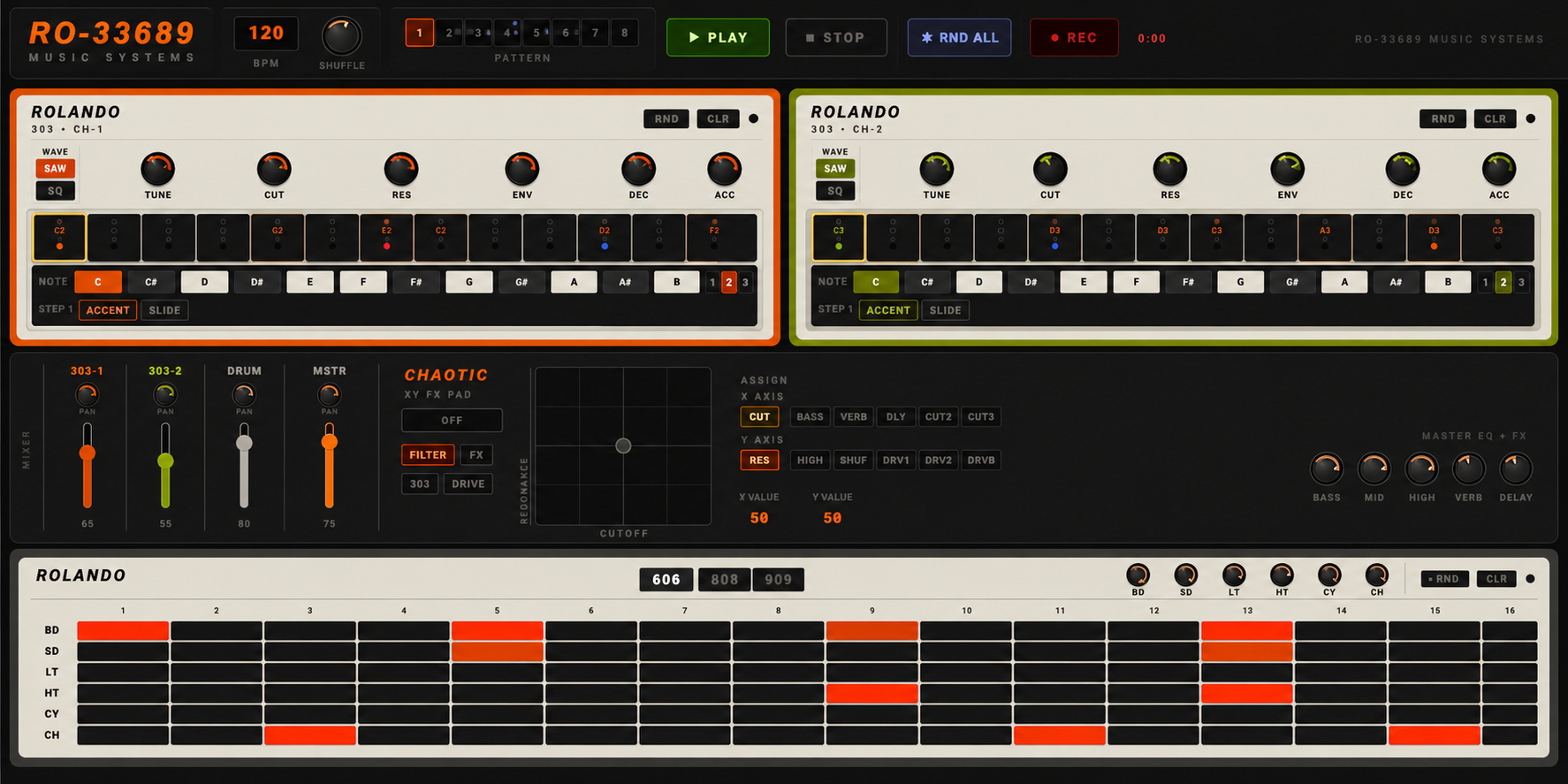Select the 808 drum kit tab
Image resolution: width=1568 pixels, height=784 pixels.
tap(724, 580)
